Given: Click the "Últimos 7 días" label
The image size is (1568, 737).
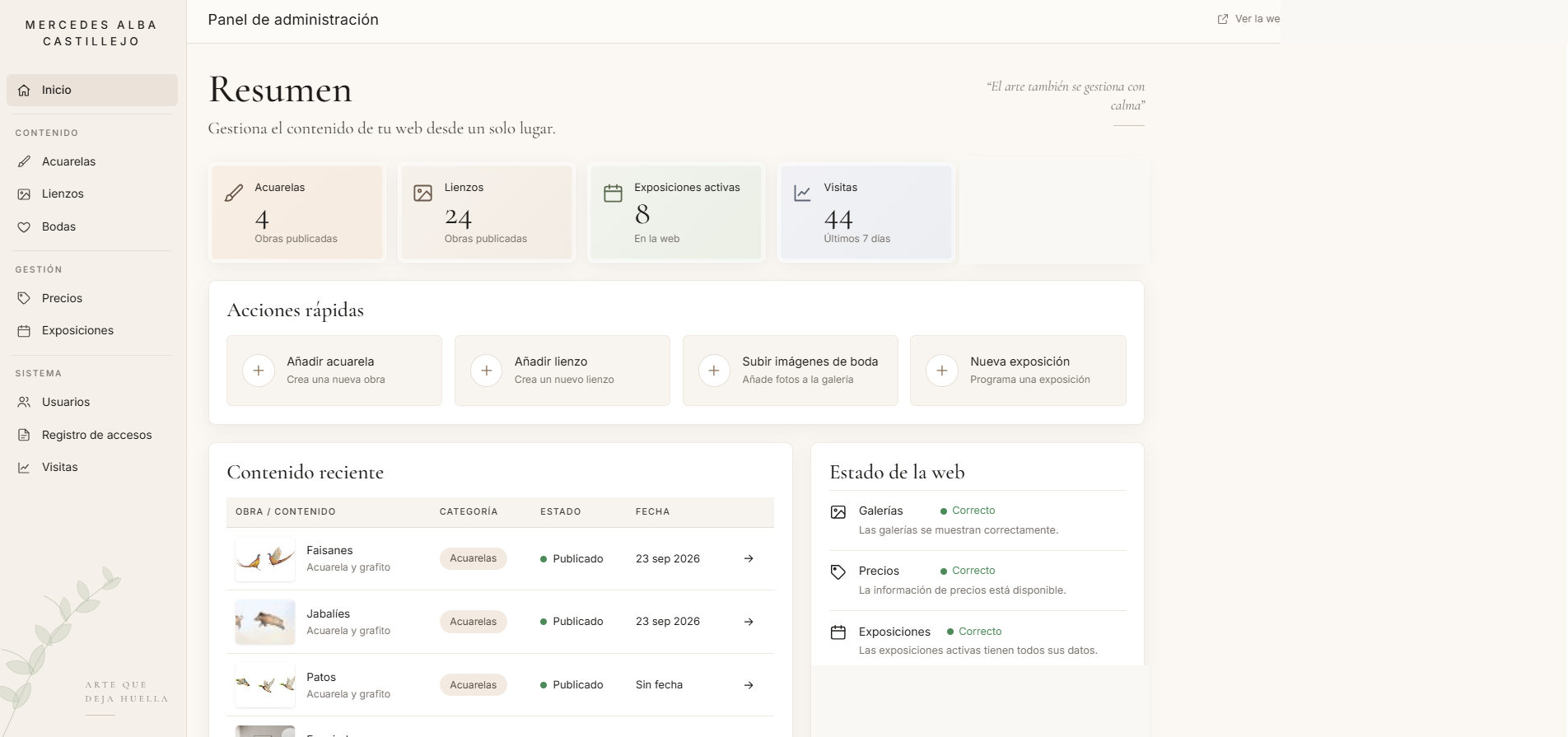Looking at the screenshot, I should coord(857,239).
